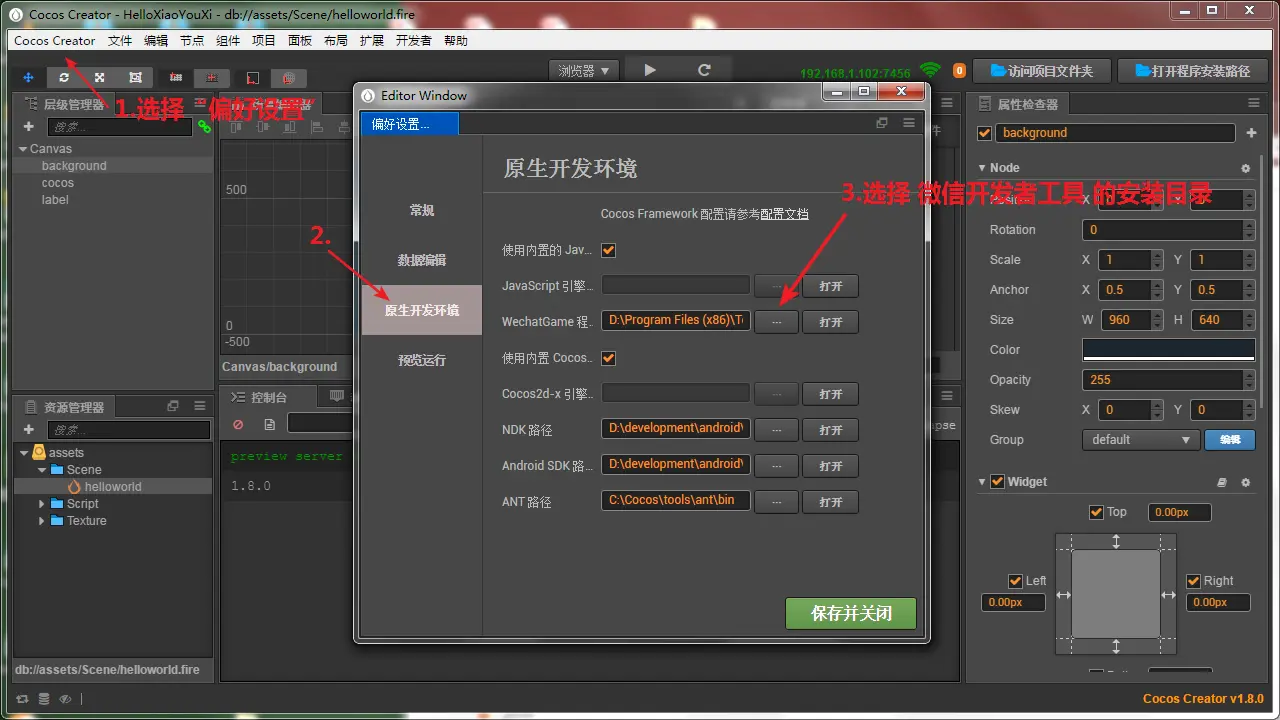Click the plus icon beside node name
This screenshot has width=1280, height=720.
1251,133
